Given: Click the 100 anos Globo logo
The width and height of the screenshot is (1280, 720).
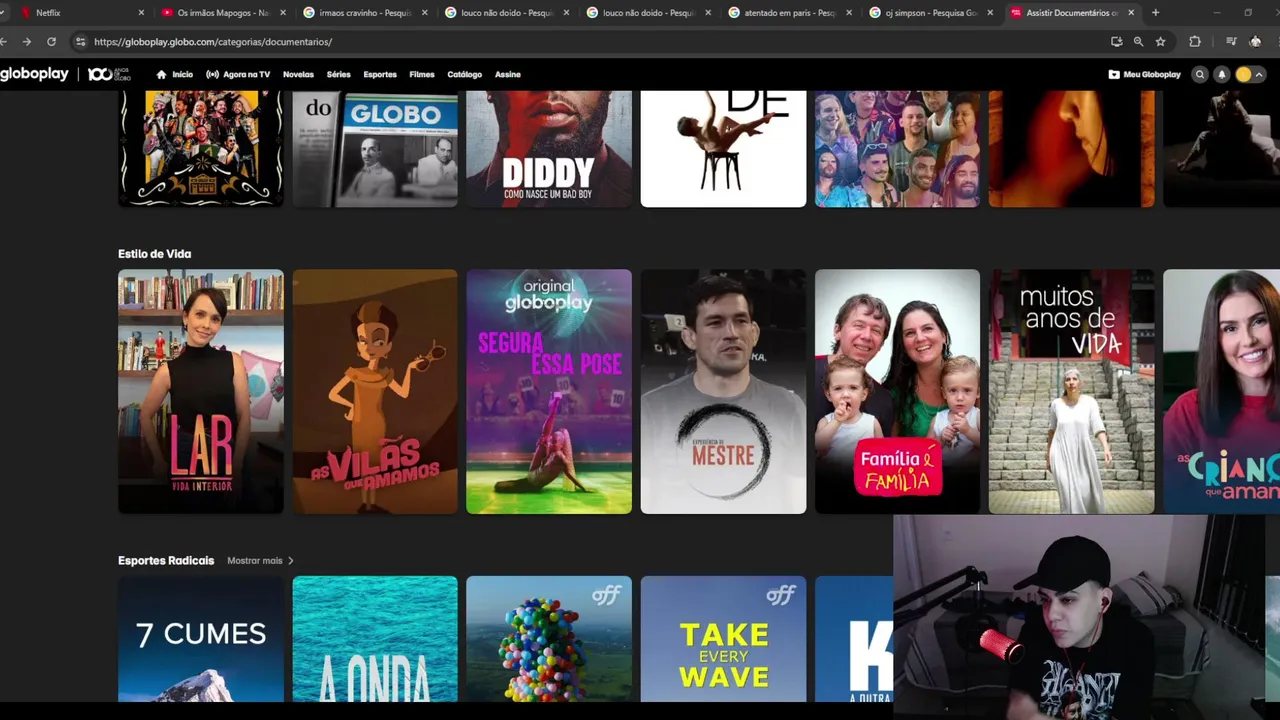Looking at the screenshot, I should 109,74.
